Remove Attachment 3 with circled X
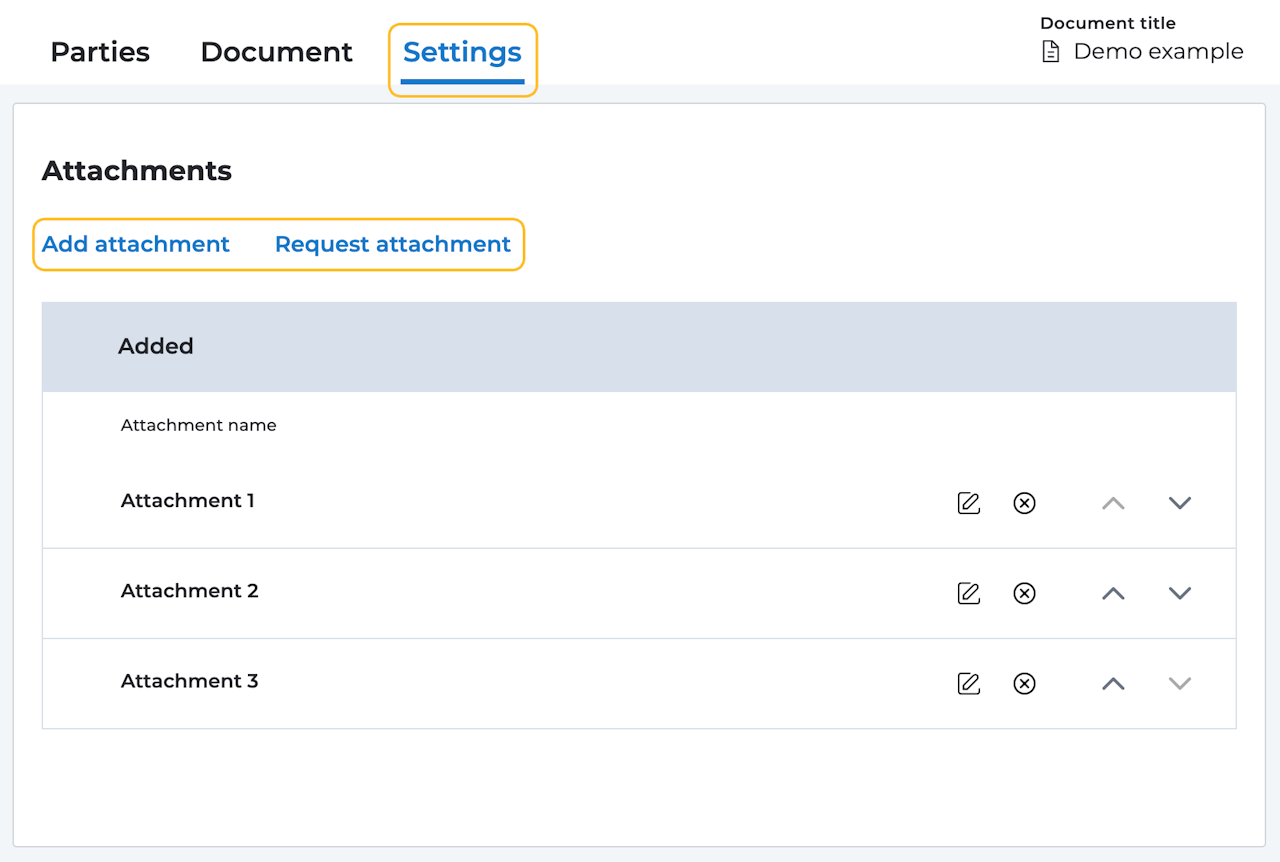 click(x=1024, y=683)
